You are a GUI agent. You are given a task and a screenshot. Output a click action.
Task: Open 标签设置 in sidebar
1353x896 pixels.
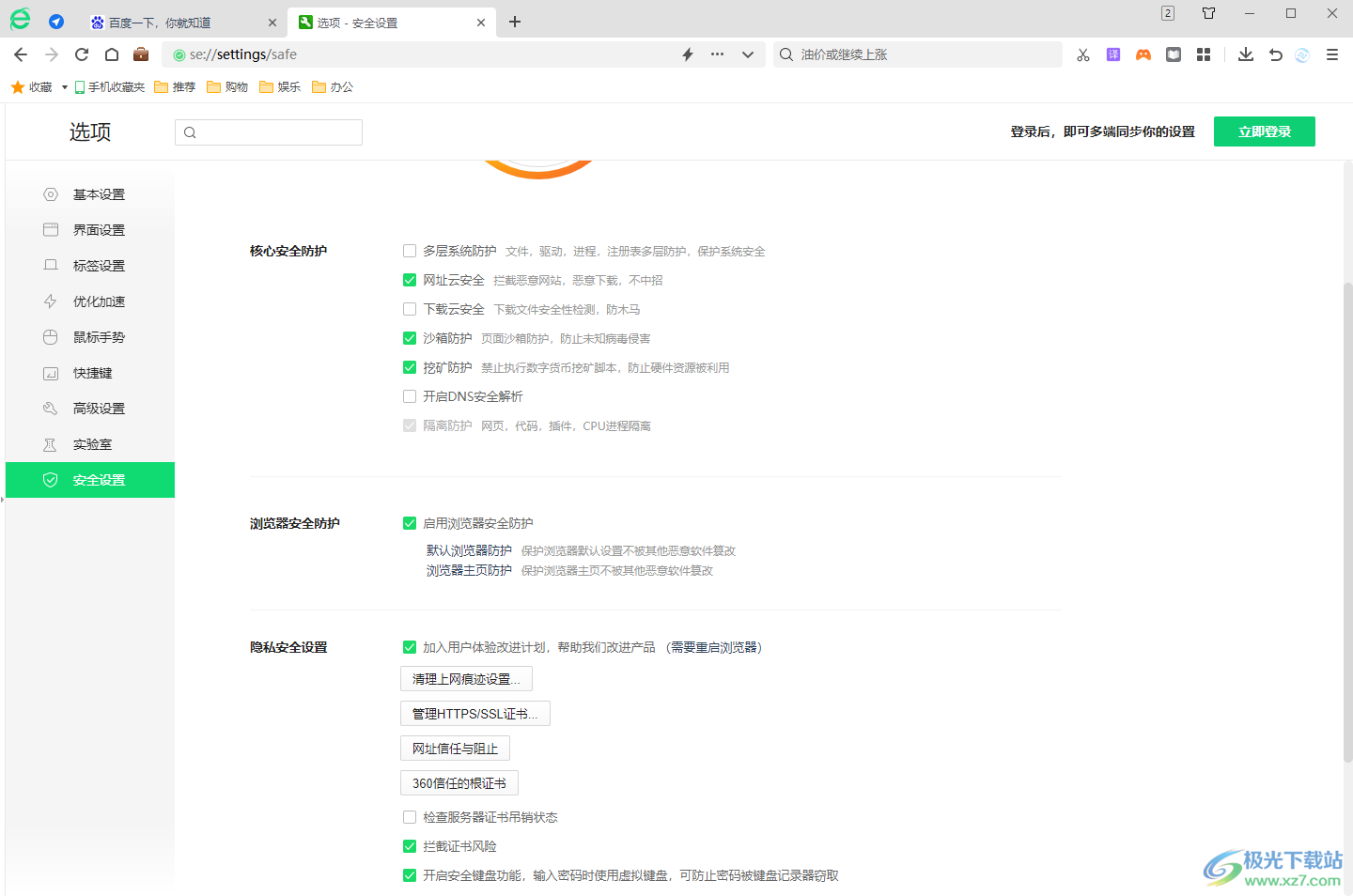[90, 266]
